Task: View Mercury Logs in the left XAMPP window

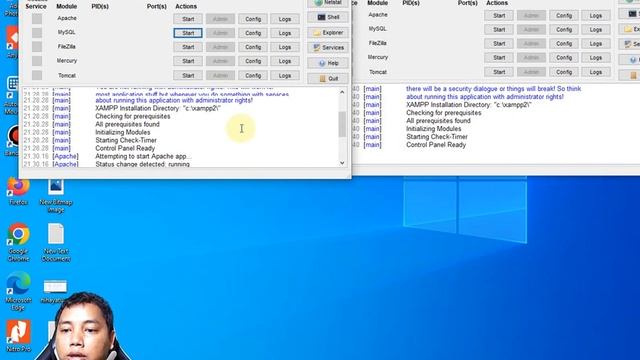Action: coord(284,61)
